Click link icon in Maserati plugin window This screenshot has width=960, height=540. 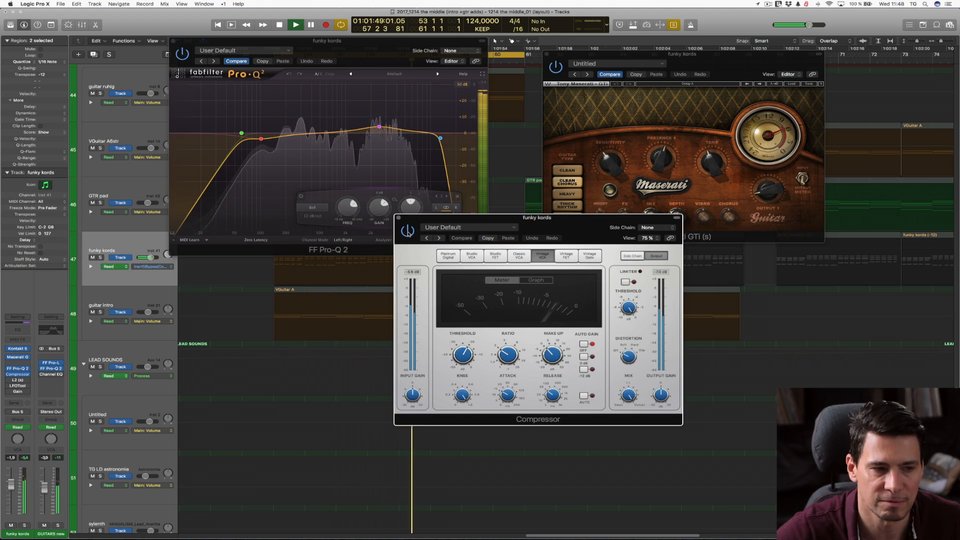[x=812, y=74]
